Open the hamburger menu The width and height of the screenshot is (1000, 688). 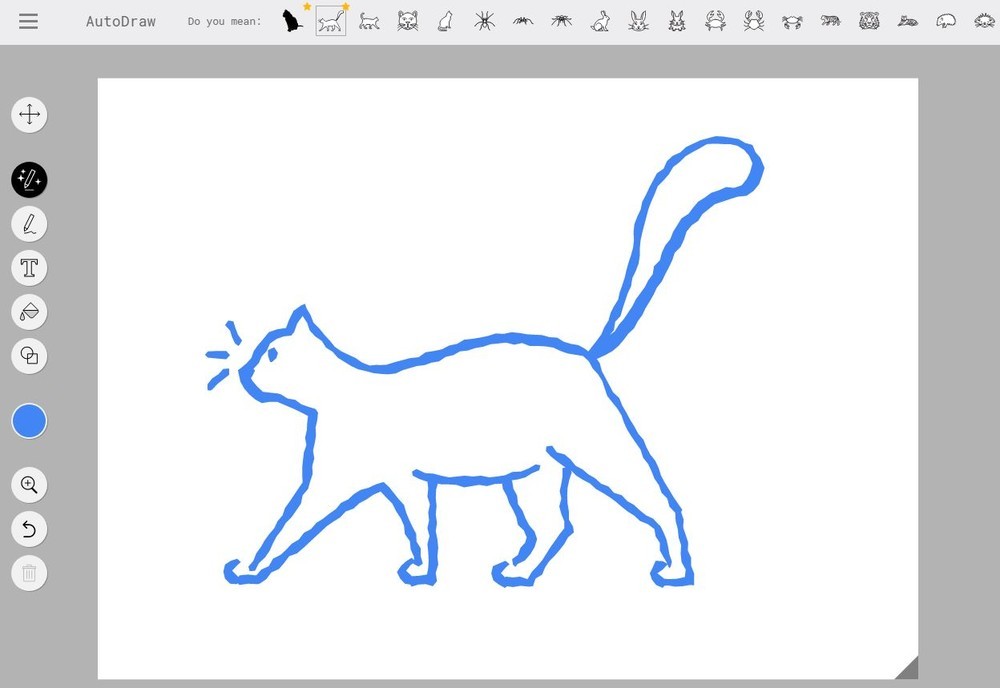pyautogui.click(x=28, y=21)
